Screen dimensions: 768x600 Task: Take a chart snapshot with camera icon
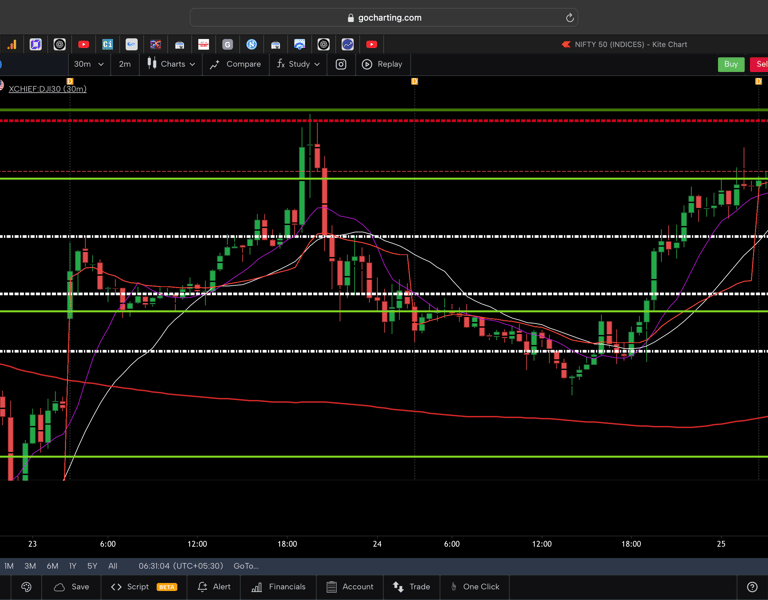click(341, 64)
